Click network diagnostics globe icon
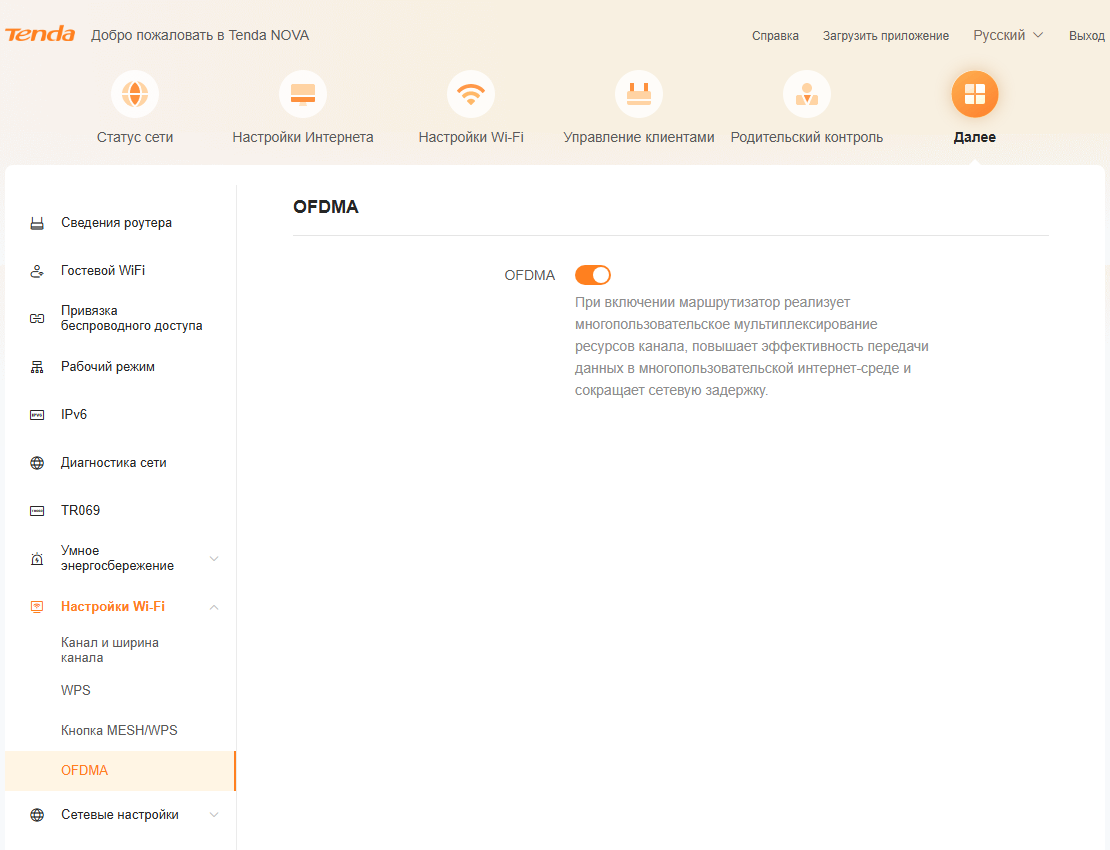The image size is (1110, 850). coord(37,463)
